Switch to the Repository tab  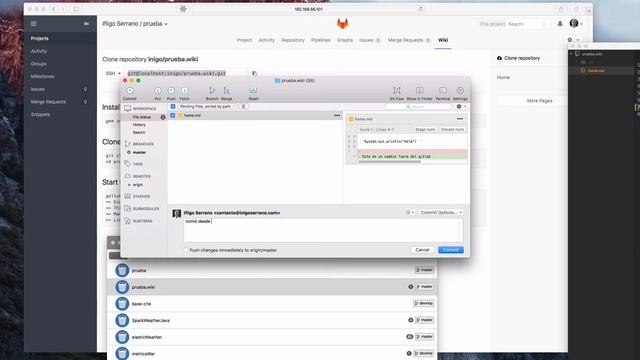(293, 40)
